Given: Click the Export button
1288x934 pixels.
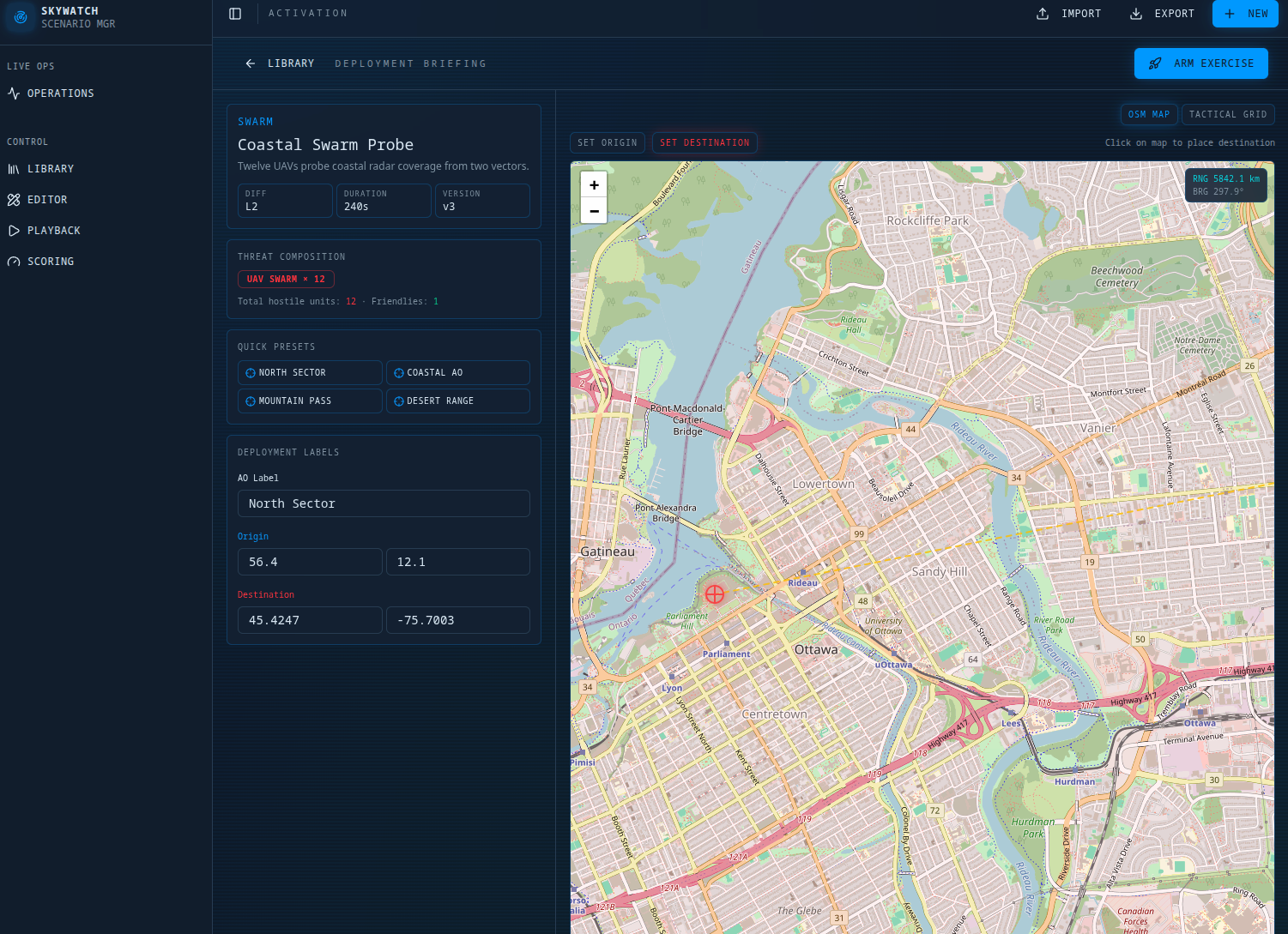Looking at the screenshot, I should (x=1163, y=14).
